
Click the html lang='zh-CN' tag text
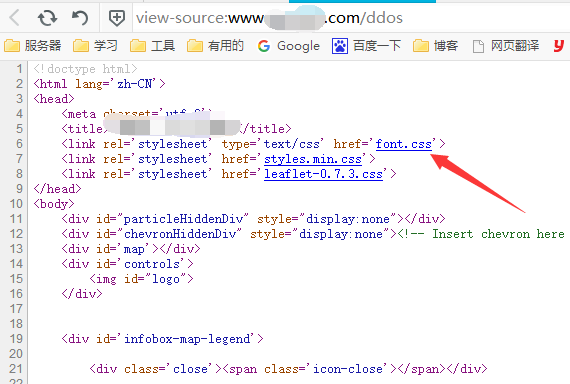tap(99, 84)
